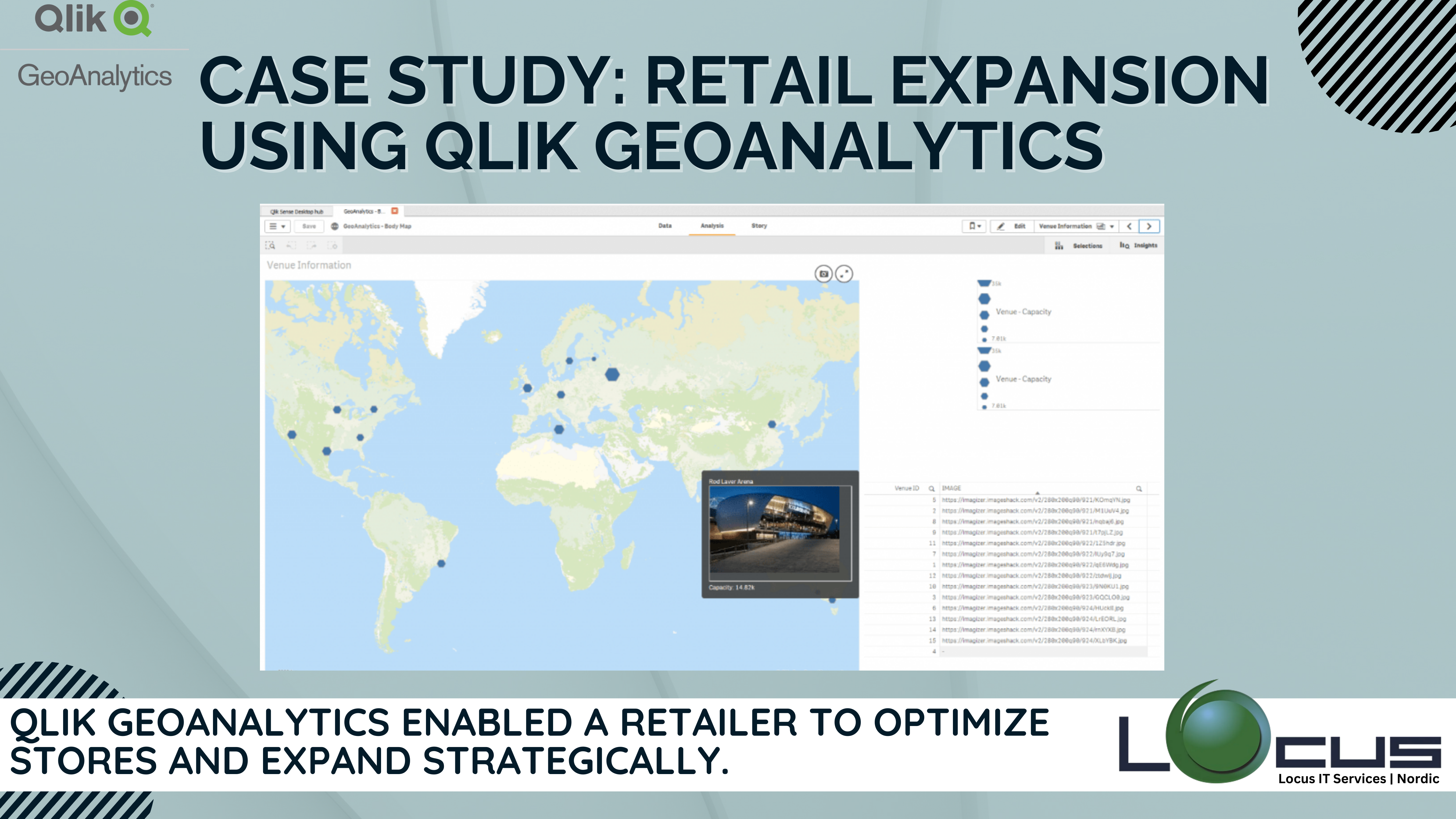This screenshot has height=819, width=1456.
Task: Switch to the Data tab
Action: point(665,226)
